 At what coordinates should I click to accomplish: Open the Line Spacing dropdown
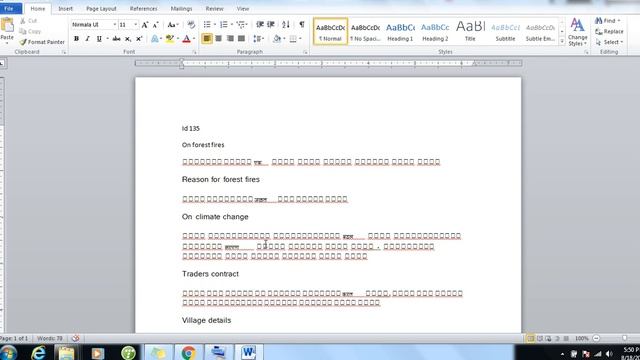258,39
